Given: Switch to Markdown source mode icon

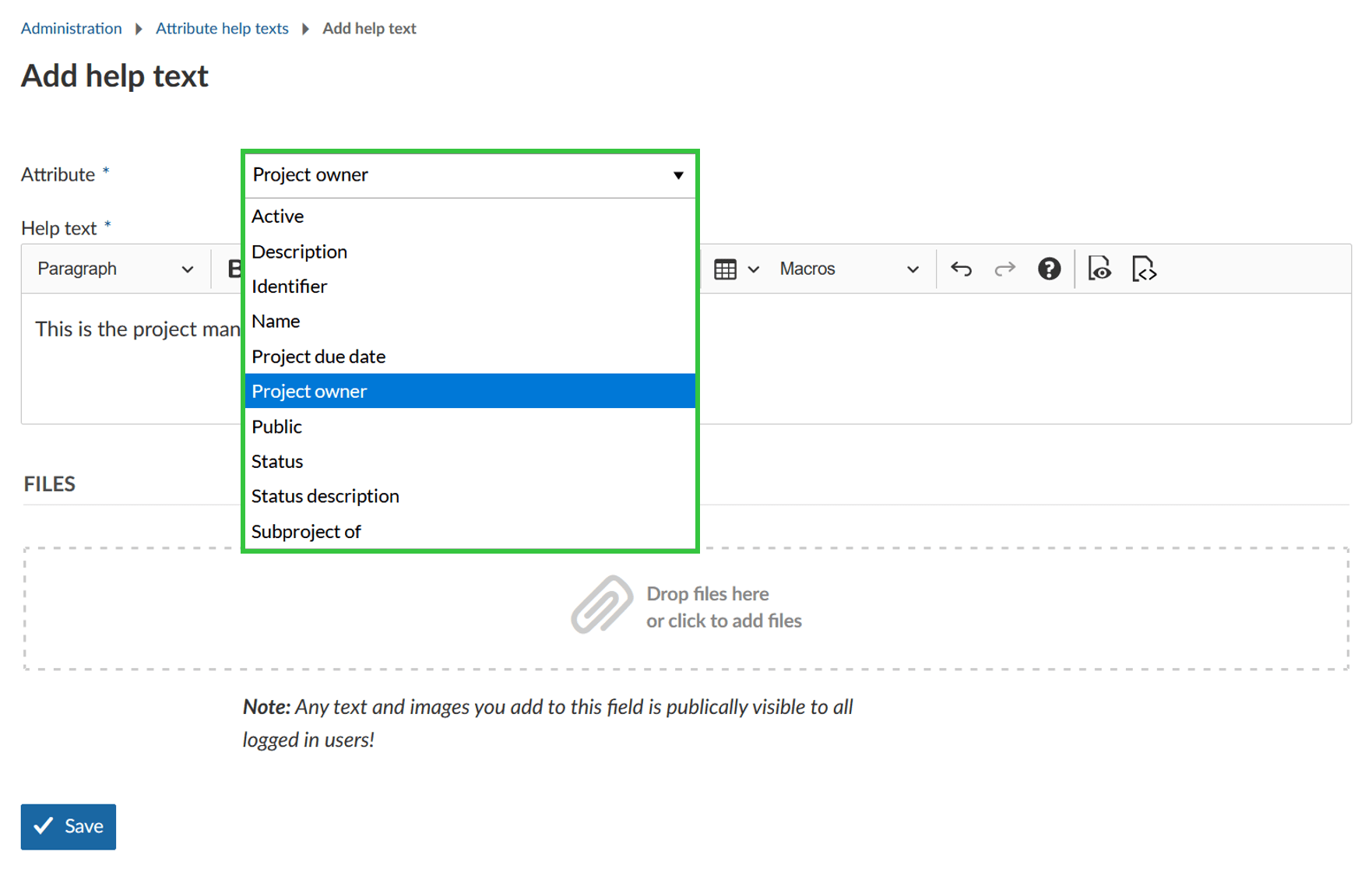Looking at the screenshot, I should point(1143,269).
